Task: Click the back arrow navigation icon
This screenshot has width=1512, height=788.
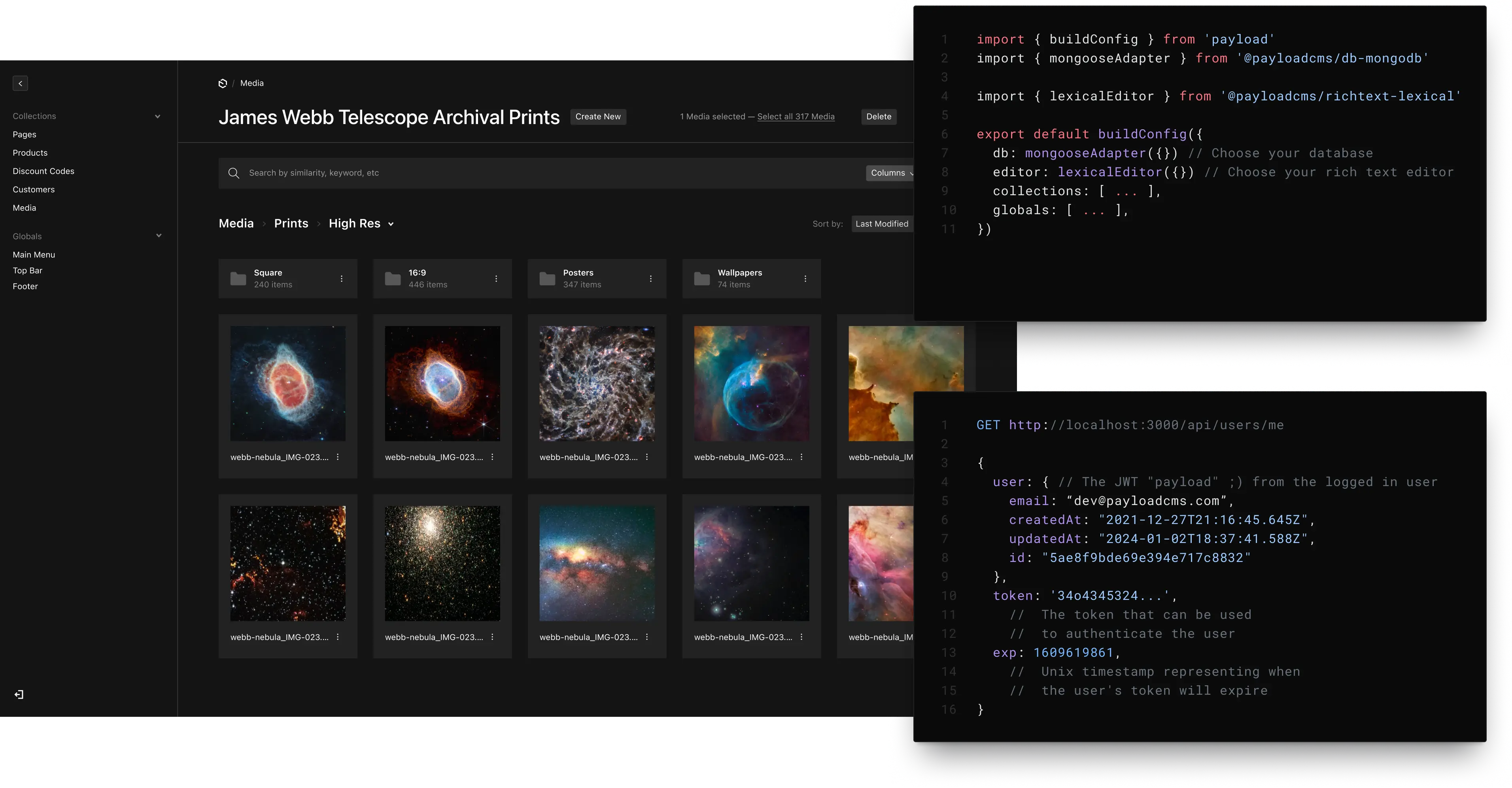Action: pyautogui.click(x=20, y=83)
